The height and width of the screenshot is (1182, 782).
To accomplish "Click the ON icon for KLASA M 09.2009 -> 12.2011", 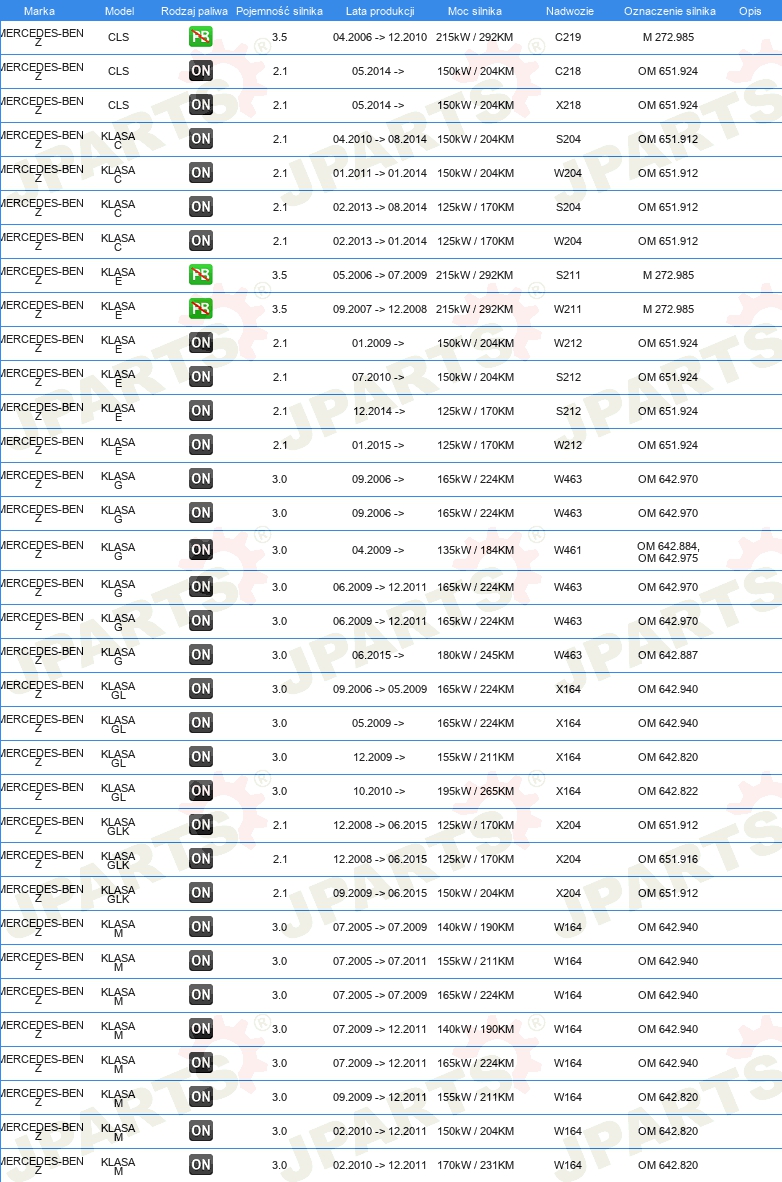I will click(201, 1097).
